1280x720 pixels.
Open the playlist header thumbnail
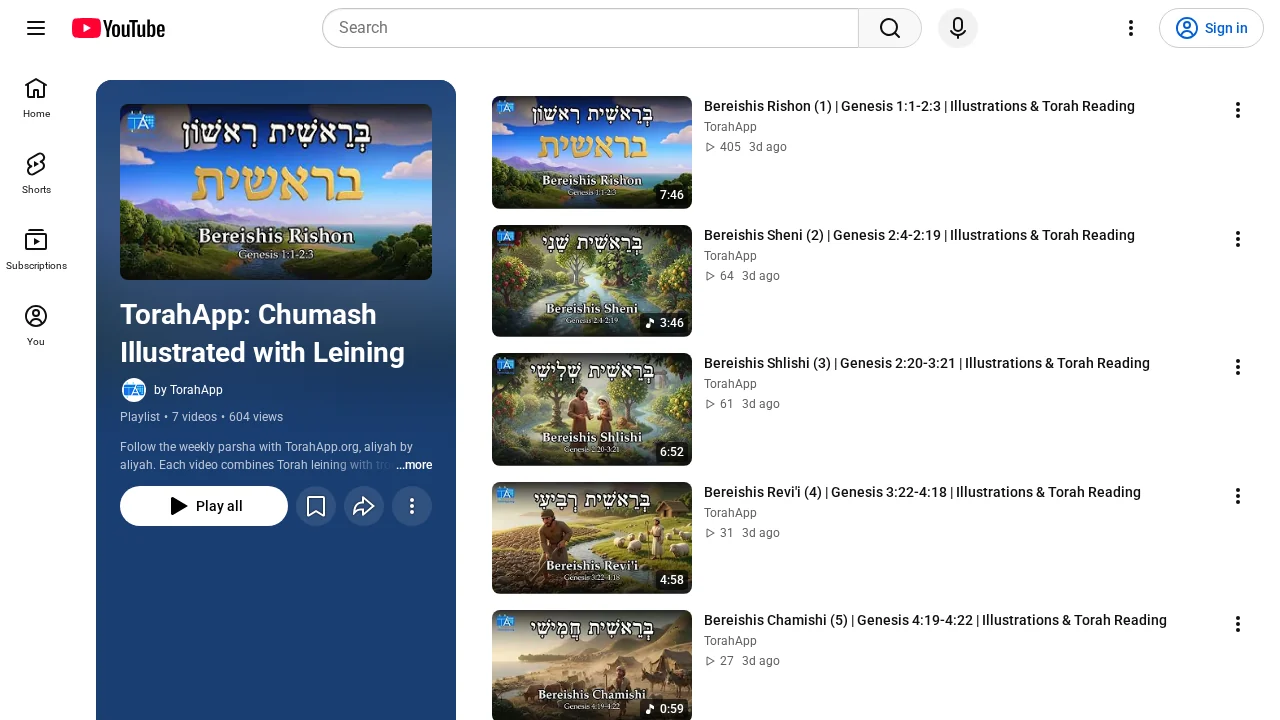(x=276, y=192)
